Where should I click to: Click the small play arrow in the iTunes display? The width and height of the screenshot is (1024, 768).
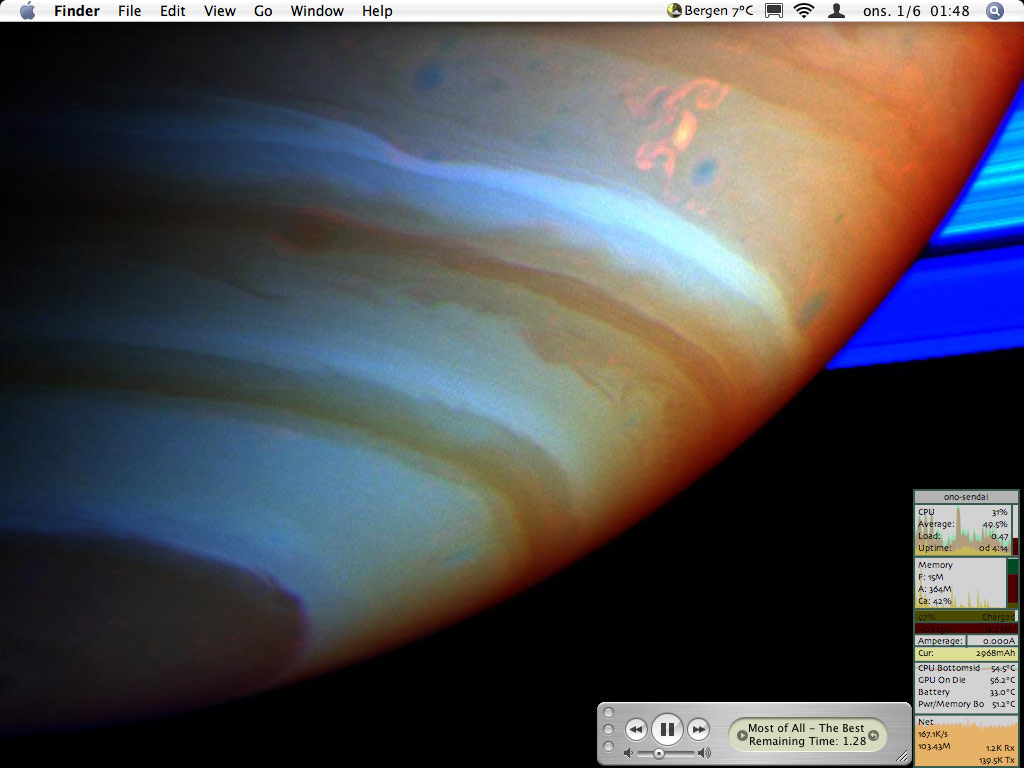click(742, 735)
